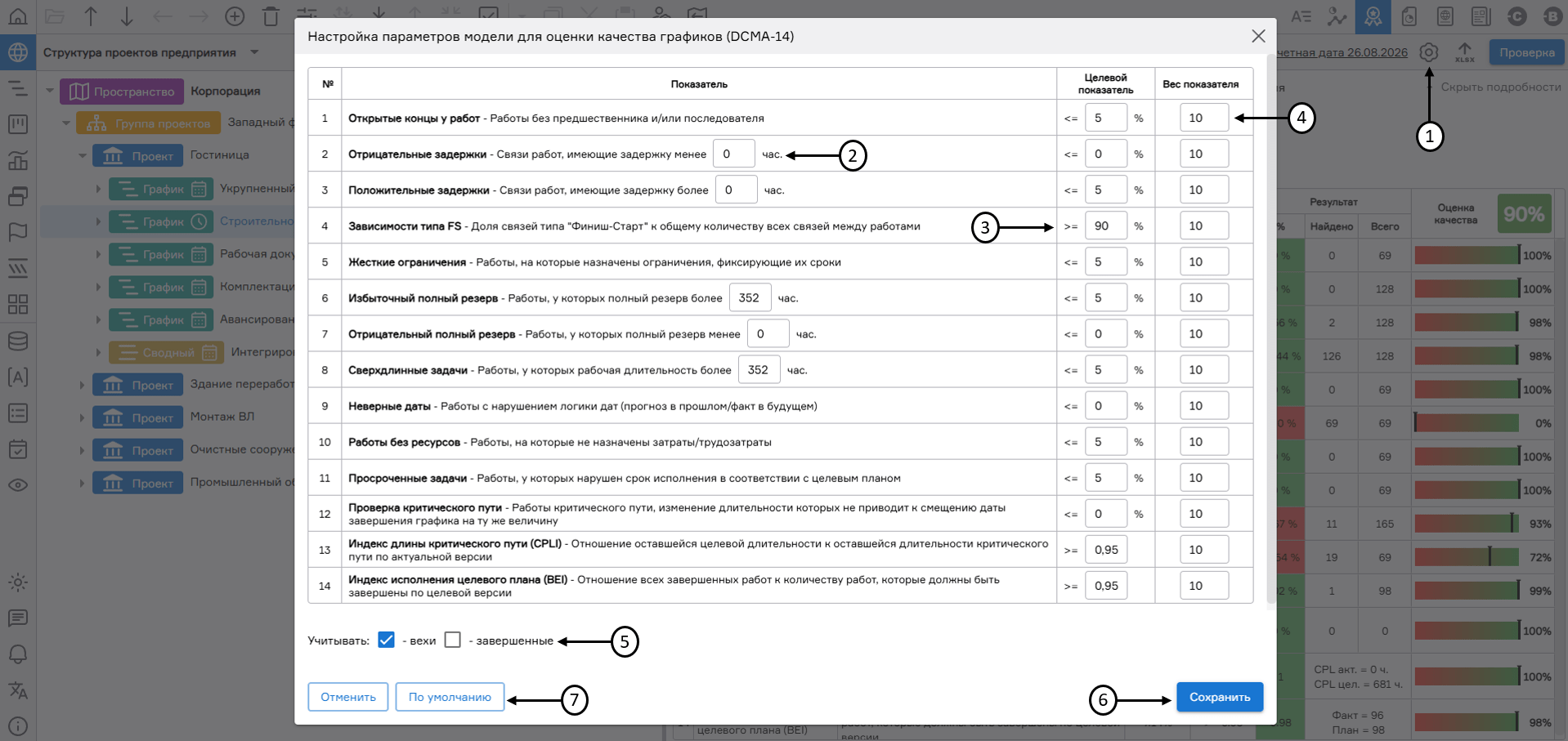Image resolution: width=1568 pixels, height=741 pixels.
Task: Click target value field for 'Открытые концы у работ'
Action: [x=1105, y=118]
